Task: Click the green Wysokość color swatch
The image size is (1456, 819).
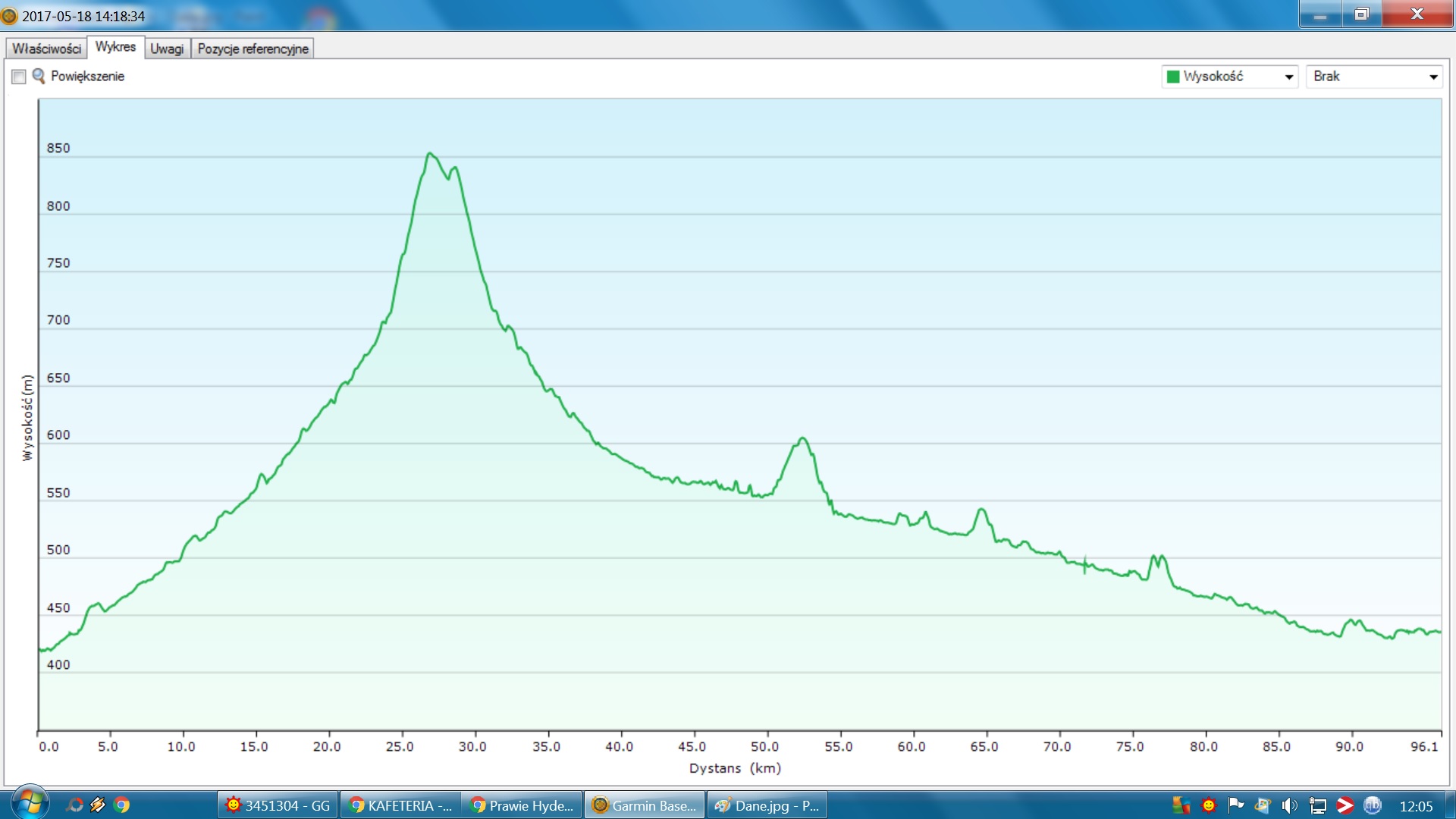Action: [1172, 77]
